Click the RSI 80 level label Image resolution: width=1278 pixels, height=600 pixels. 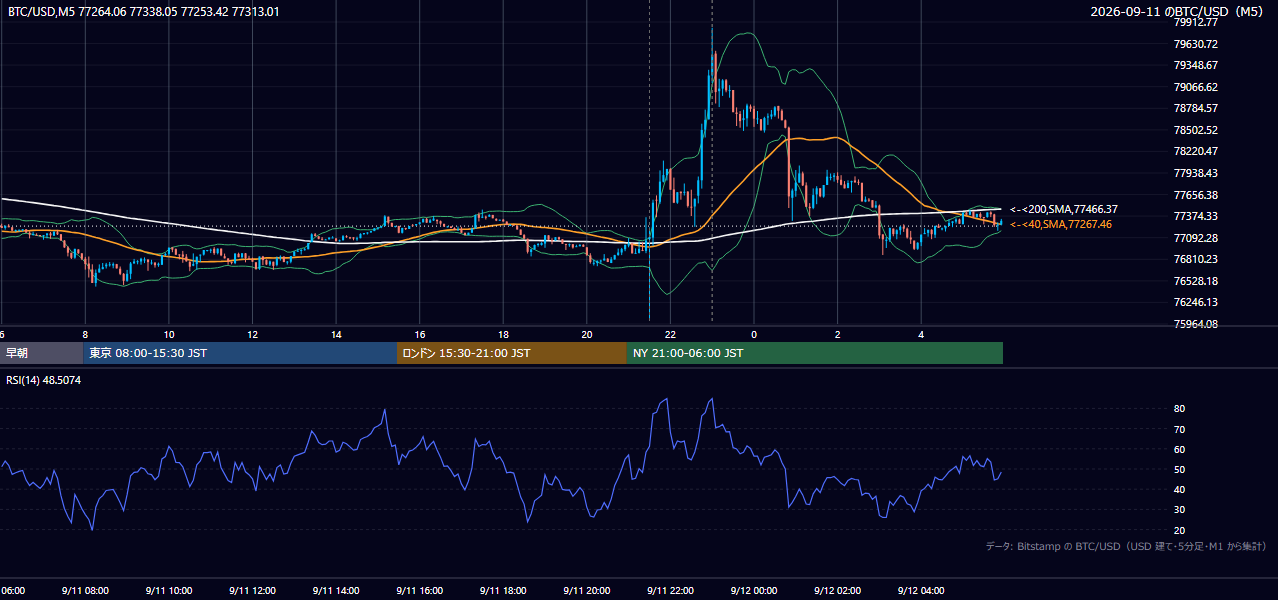click(x=1180, y=409)
